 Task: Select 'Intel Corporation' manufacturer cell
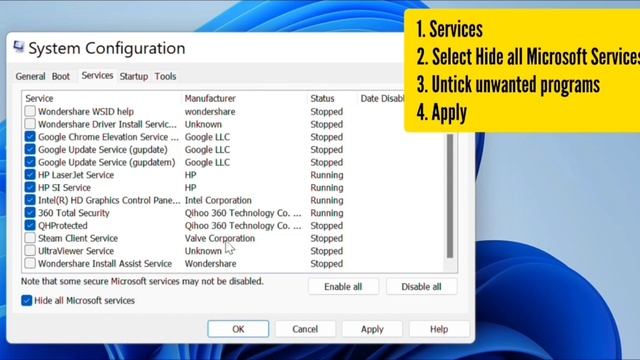coord(218,200)
